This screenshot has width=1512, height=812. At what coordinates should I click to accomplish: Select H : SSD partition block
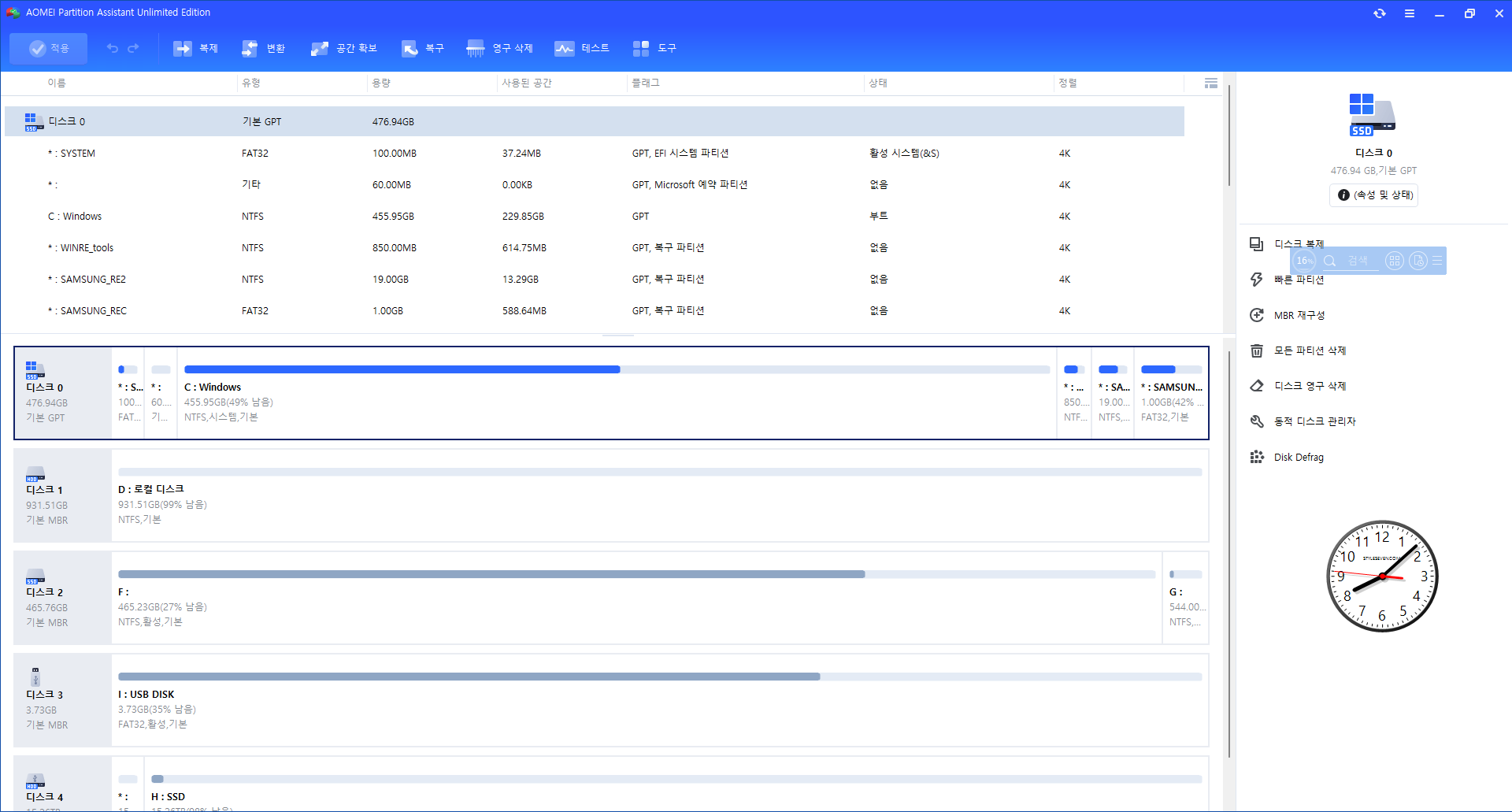(676, 784)
